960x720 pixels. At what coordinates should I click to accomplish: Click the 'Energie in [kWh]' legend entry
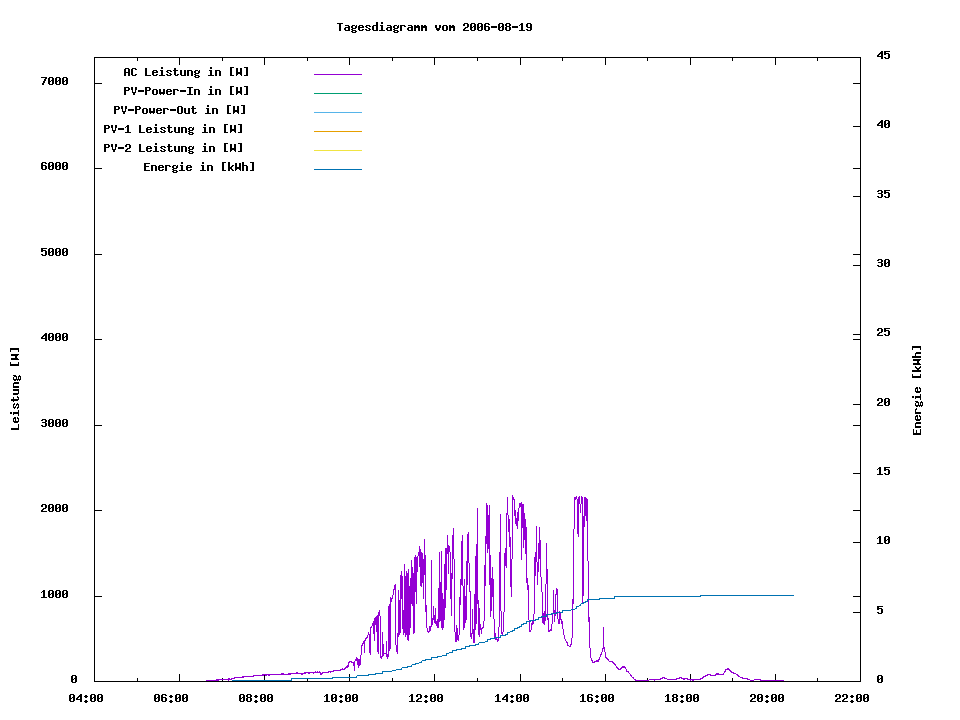[x=199, y=167]
